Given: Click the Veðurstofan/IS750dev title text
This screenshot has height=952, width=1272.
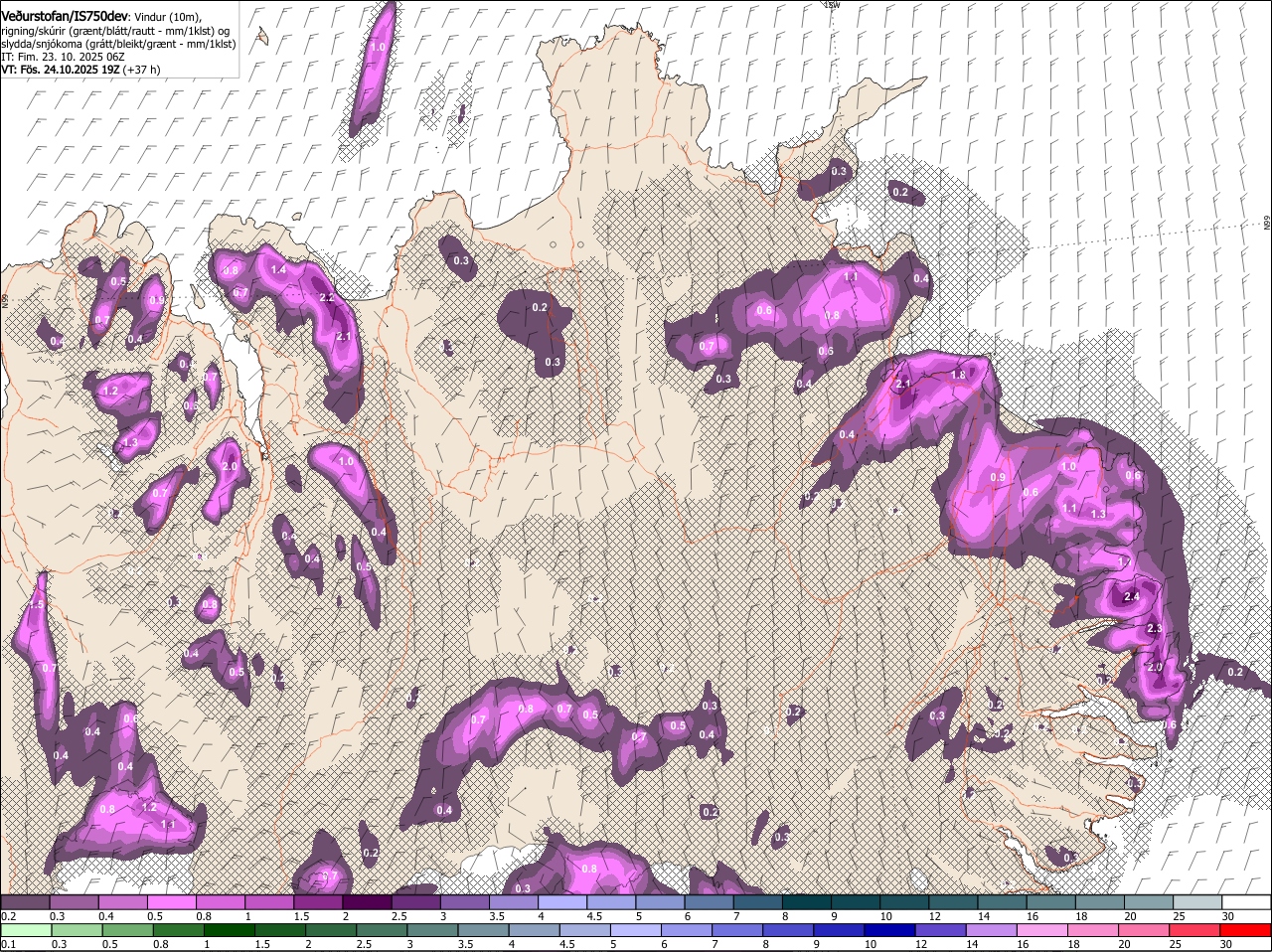Looking at the screenshot, I should [64, 15].
